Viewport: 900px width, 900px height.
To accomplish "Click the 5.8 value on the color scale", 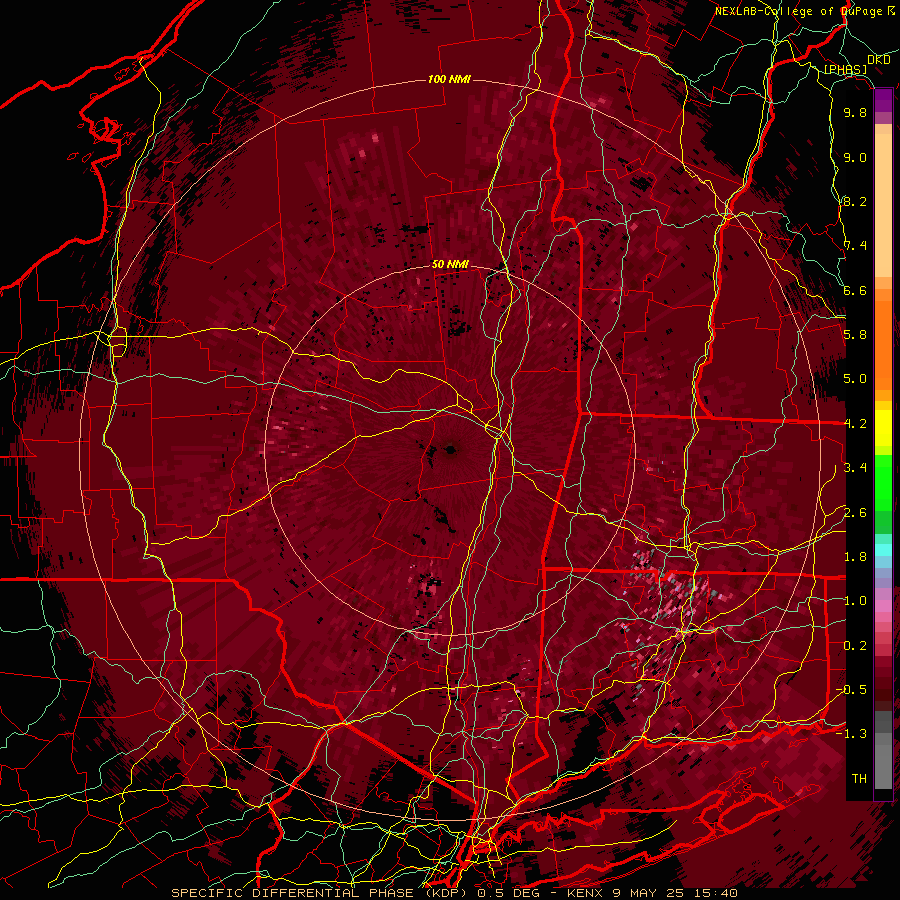I will tap(855, 335).
